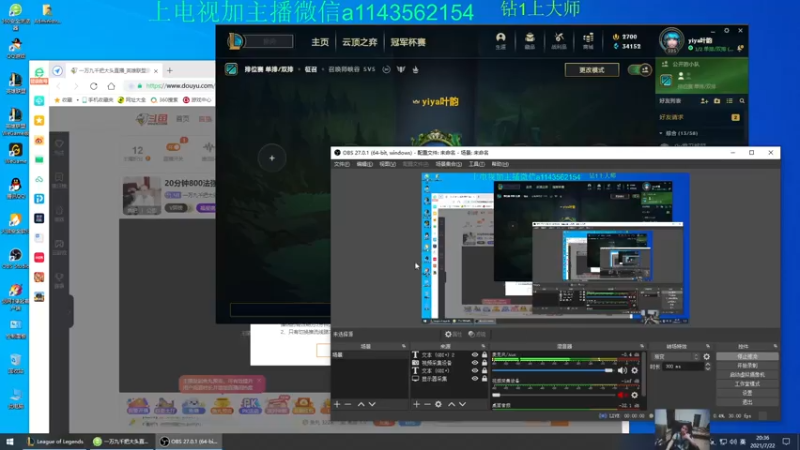Toggle lock on 视频采集设备 source

(484, 363)
